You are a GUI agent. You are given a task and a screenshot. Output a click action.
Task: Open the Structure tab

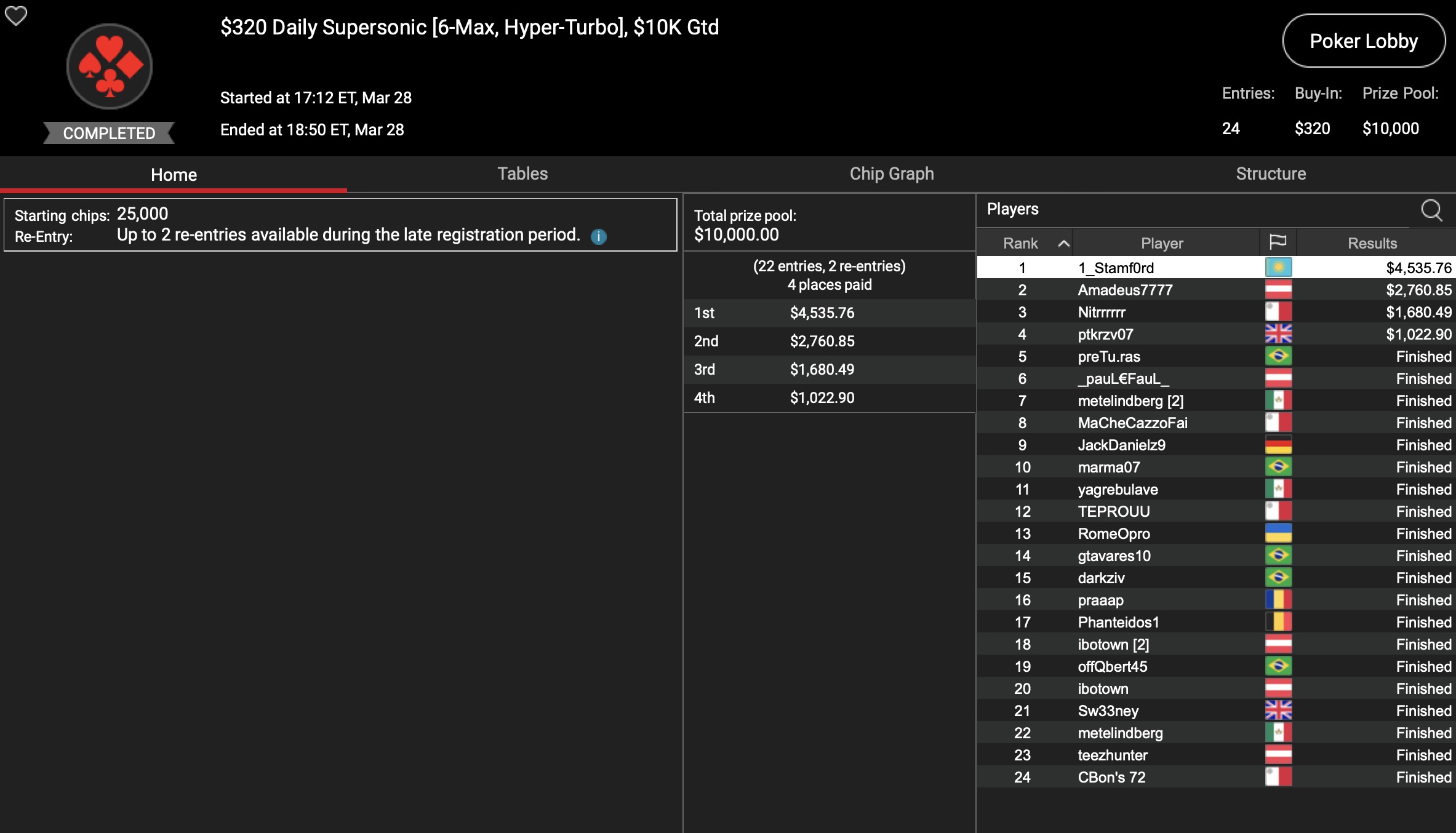[x=1271, y=174]
